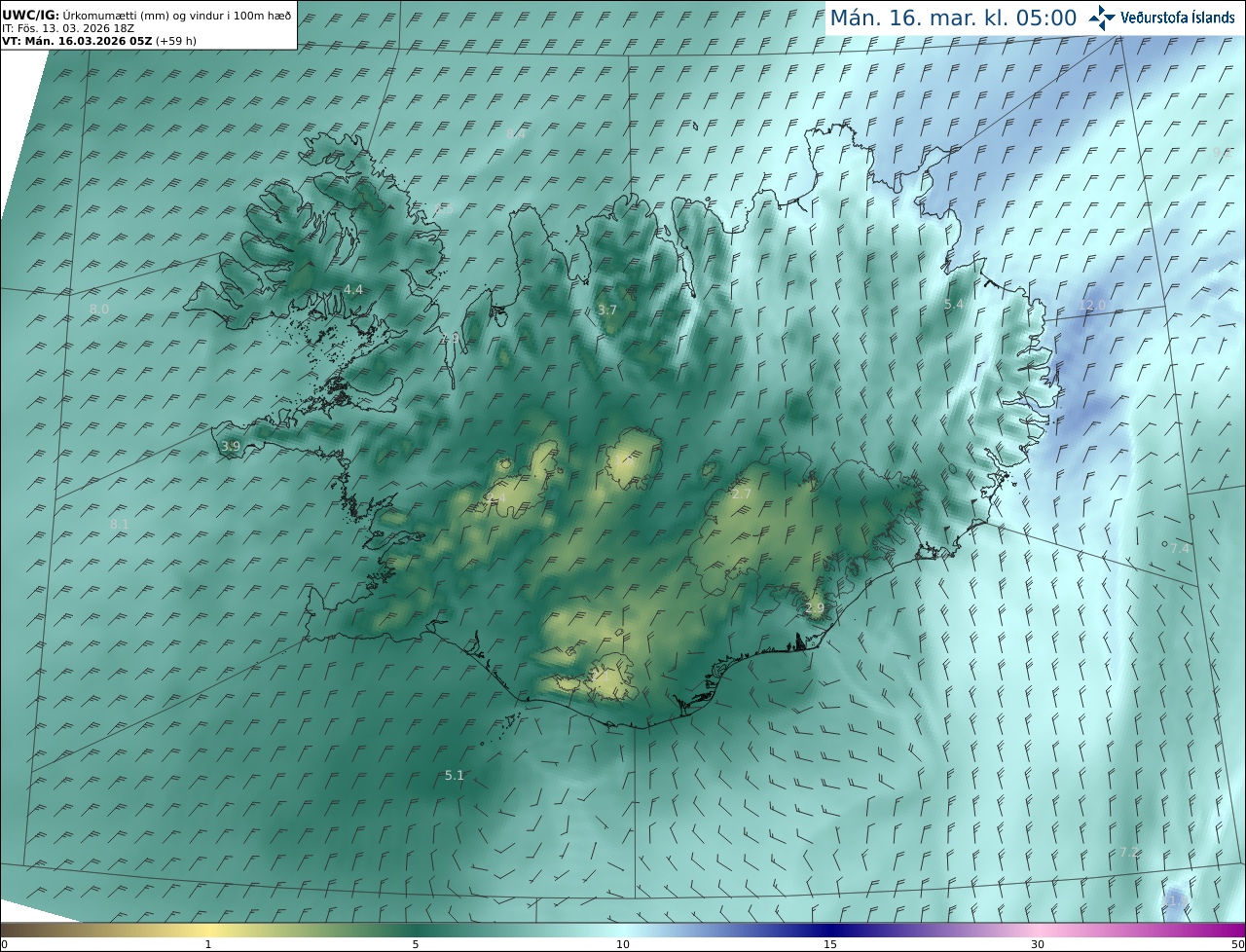This screenshot has width=1246, height=952.
Task: Click the '10' tick on the color scale
Action: [623, 944]
